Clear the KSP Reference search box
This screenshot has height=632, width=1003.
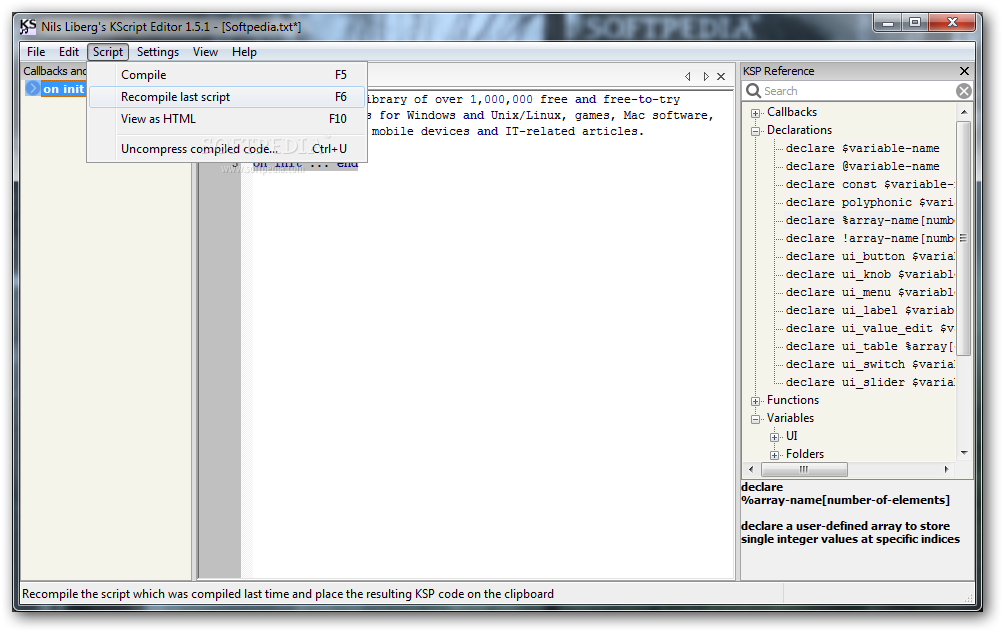(963, 91)
